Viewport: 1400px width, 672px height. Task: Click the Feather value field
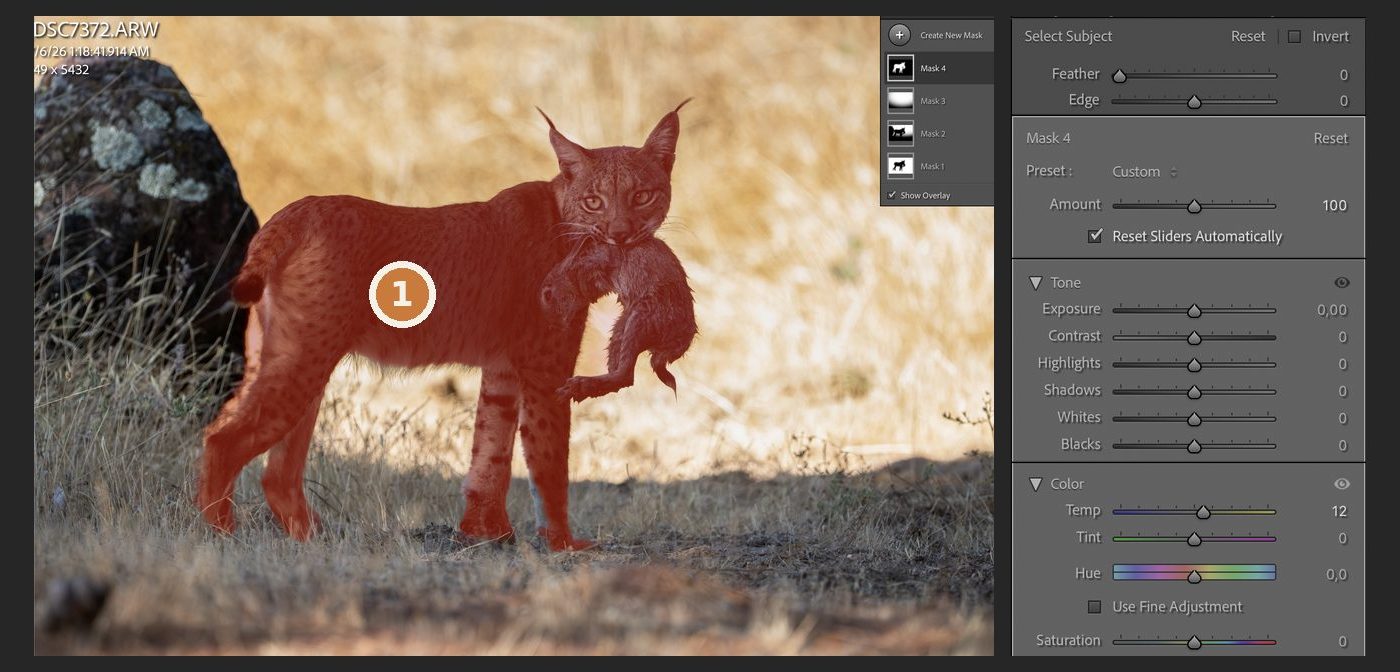pos(1343,74)
